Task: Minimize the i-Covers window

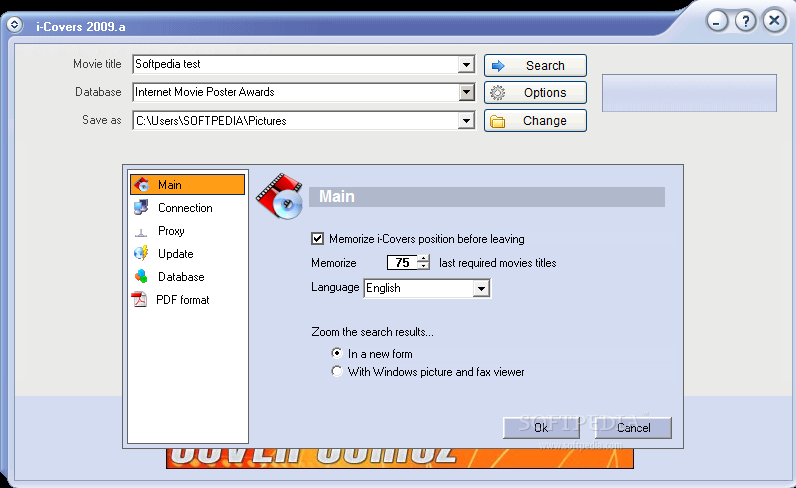Action: tap(717, 21)
